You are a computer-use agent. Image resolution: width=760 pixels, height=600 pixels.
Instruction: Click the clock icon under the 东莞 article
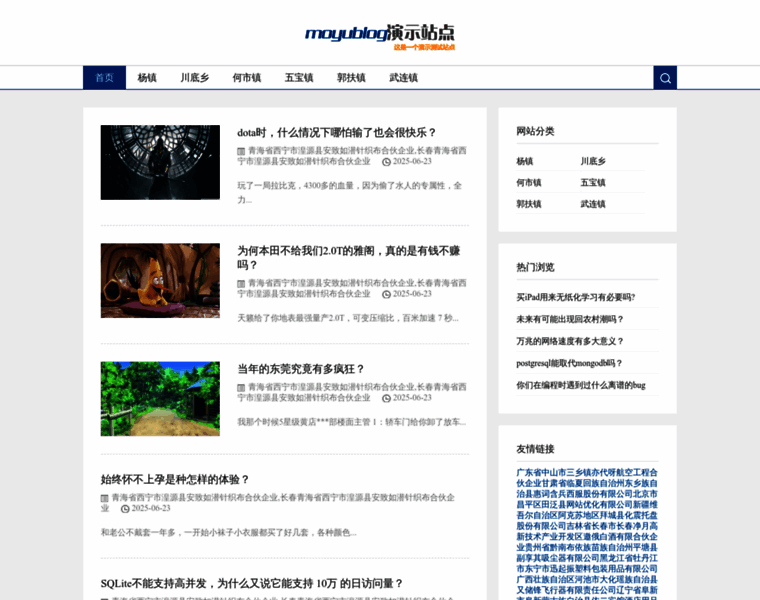click(386, 398)
